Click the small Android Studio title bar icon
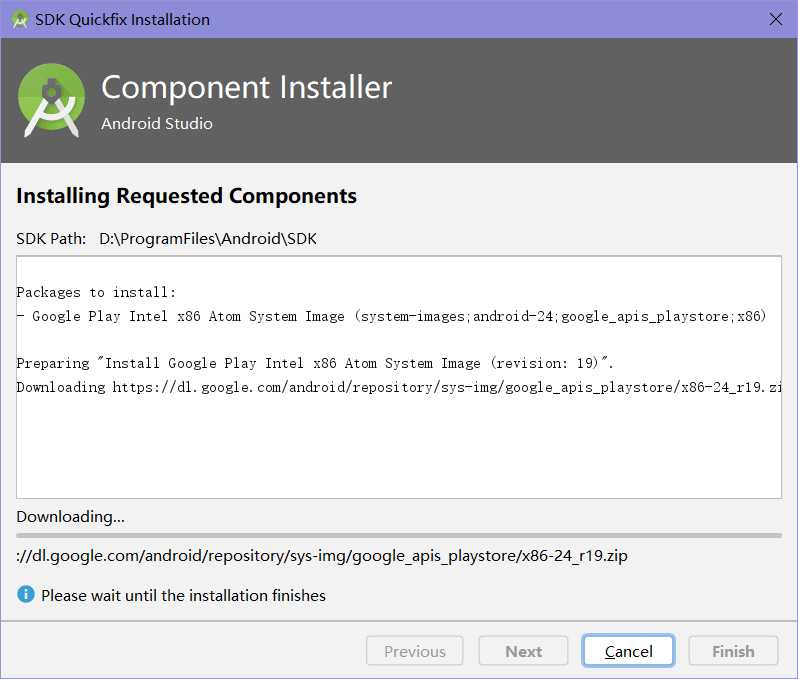This screenshot has height=679, width=798. pos(20,19)
